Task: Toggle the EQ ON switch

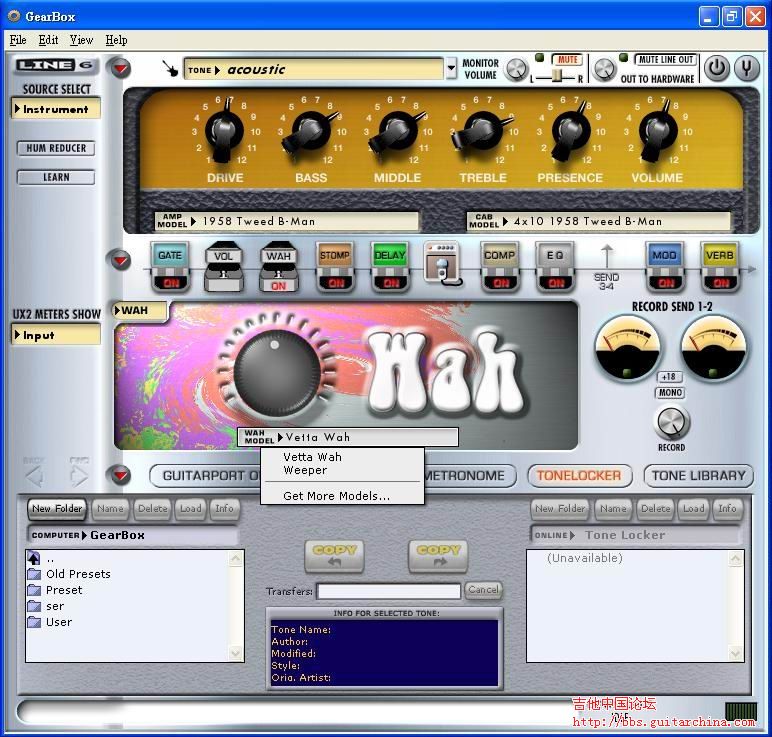Action: click(x=556, y=283)
